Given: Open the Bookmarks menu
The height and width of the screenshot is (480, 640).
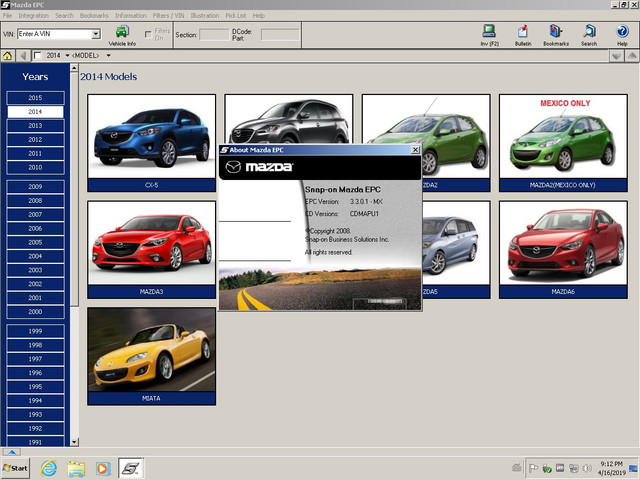Looking at the screenshot, I should click(94, 16).
